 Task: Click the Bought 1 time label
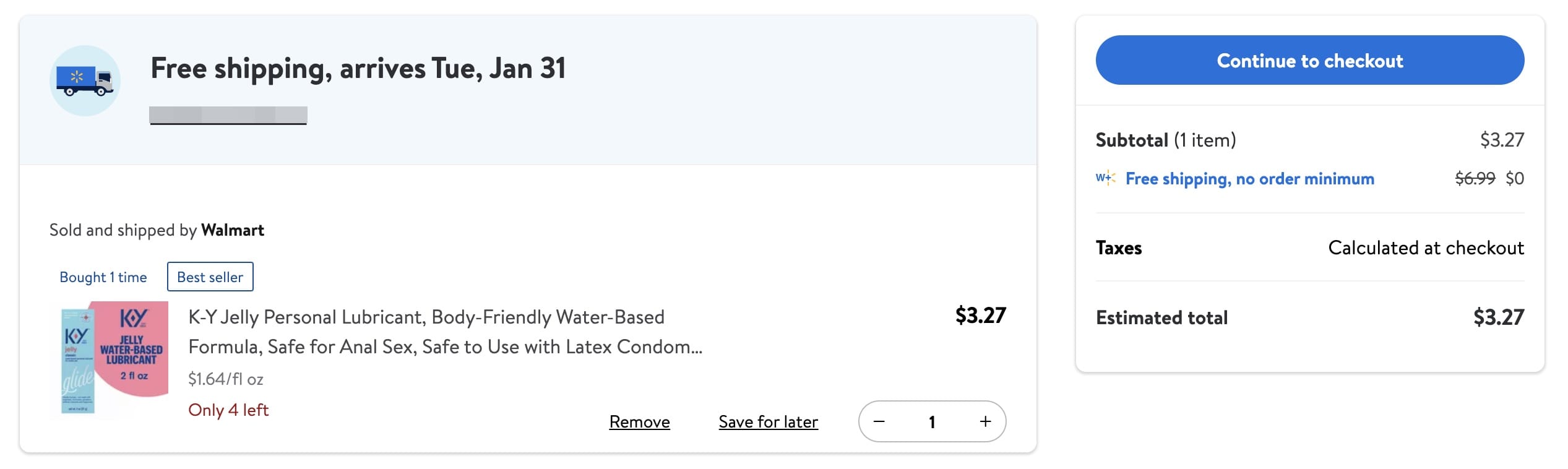103,277
